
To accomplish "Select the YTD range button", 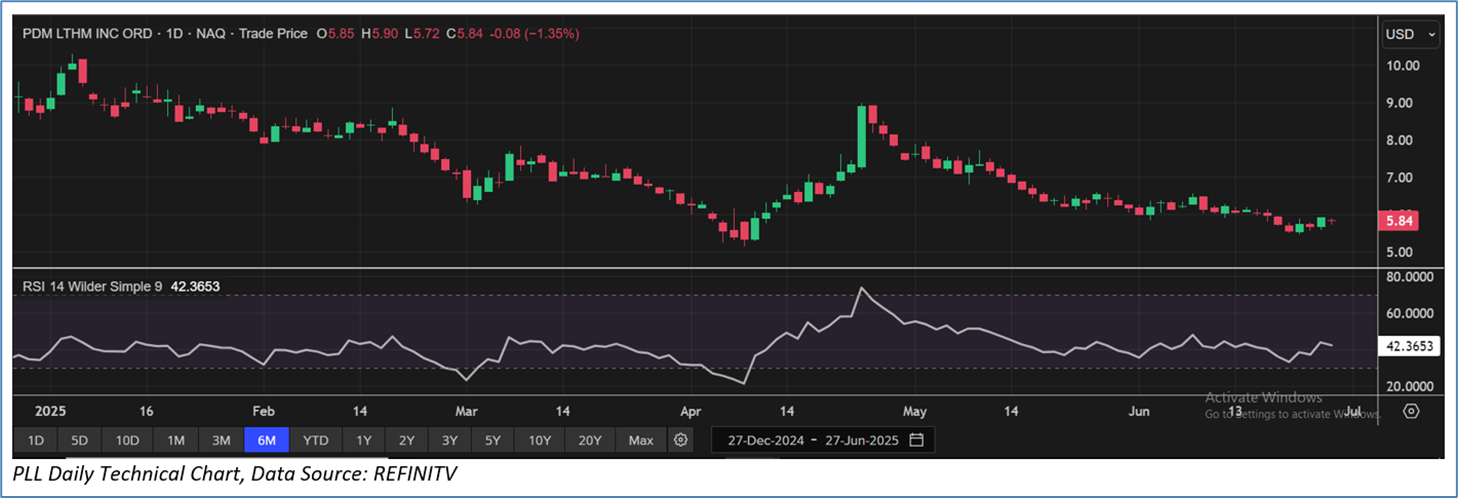I will coord(316,440).
